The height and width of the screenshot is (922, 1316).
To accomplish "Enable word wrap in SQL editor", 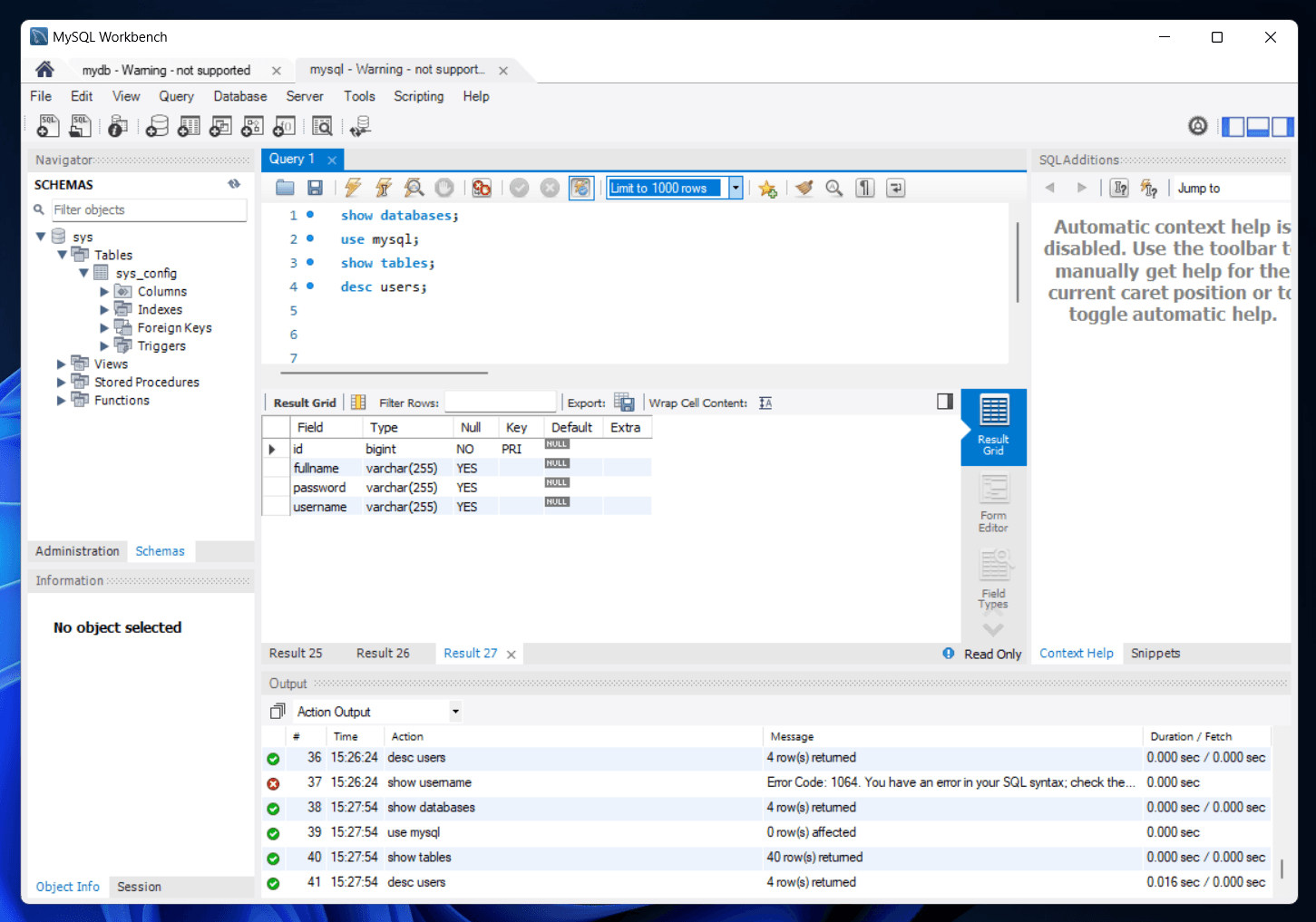I will tap(895, 188).
